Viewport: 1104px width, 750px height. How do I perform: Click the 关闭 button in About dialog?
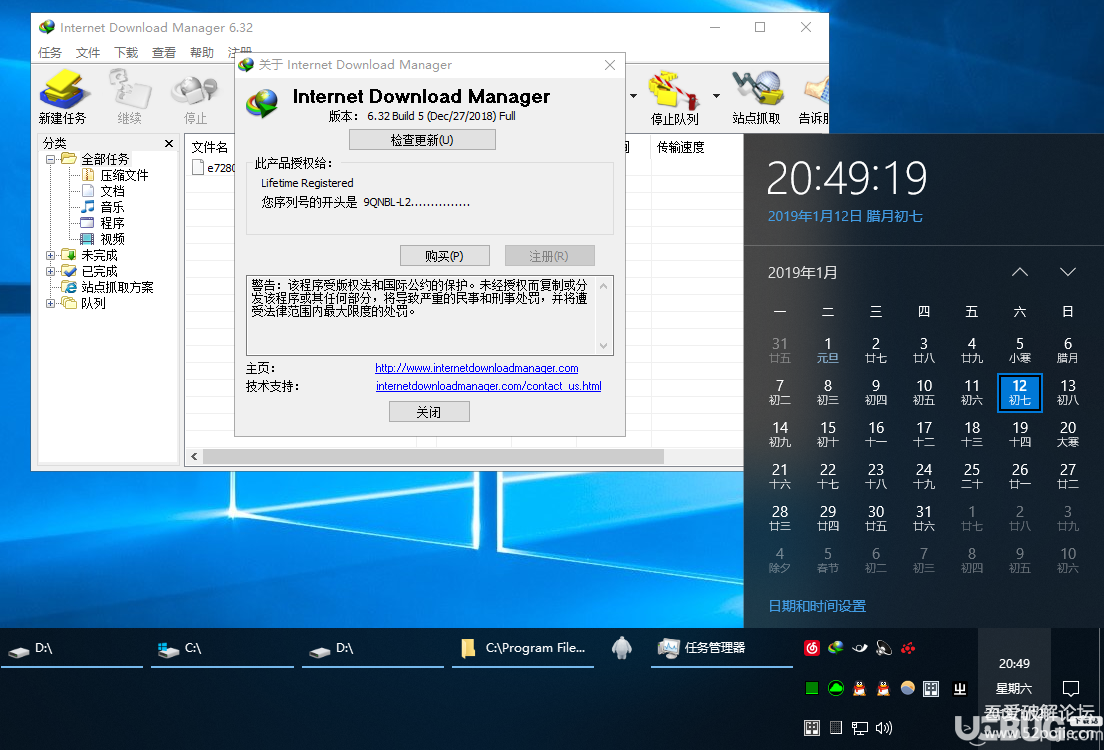(x=429, y=412)
